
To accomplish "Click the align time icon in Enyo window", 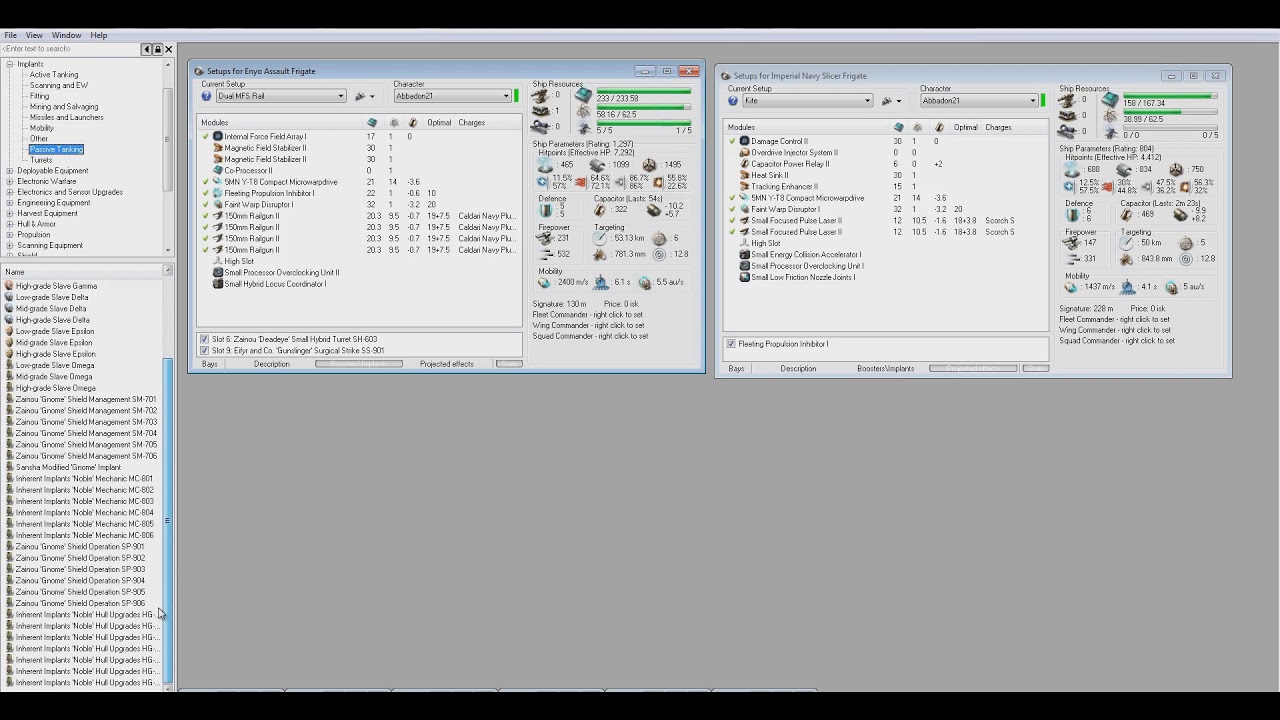I will pyautogui.click(x=601, y=282).
